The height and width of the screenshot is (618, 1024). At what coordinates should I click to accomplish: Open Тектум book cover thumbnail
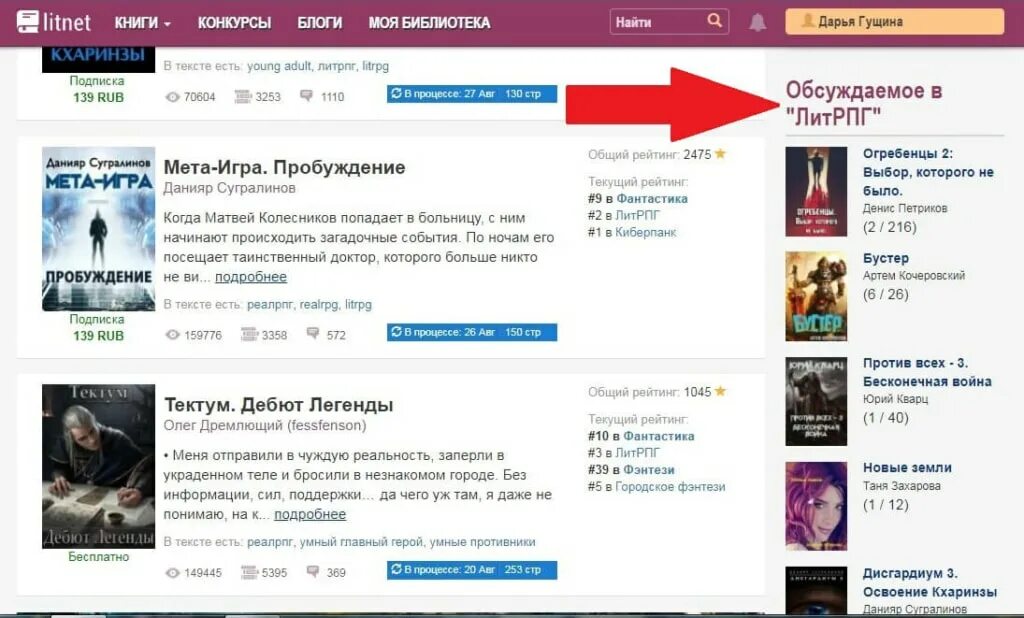[x=99, y=466]
